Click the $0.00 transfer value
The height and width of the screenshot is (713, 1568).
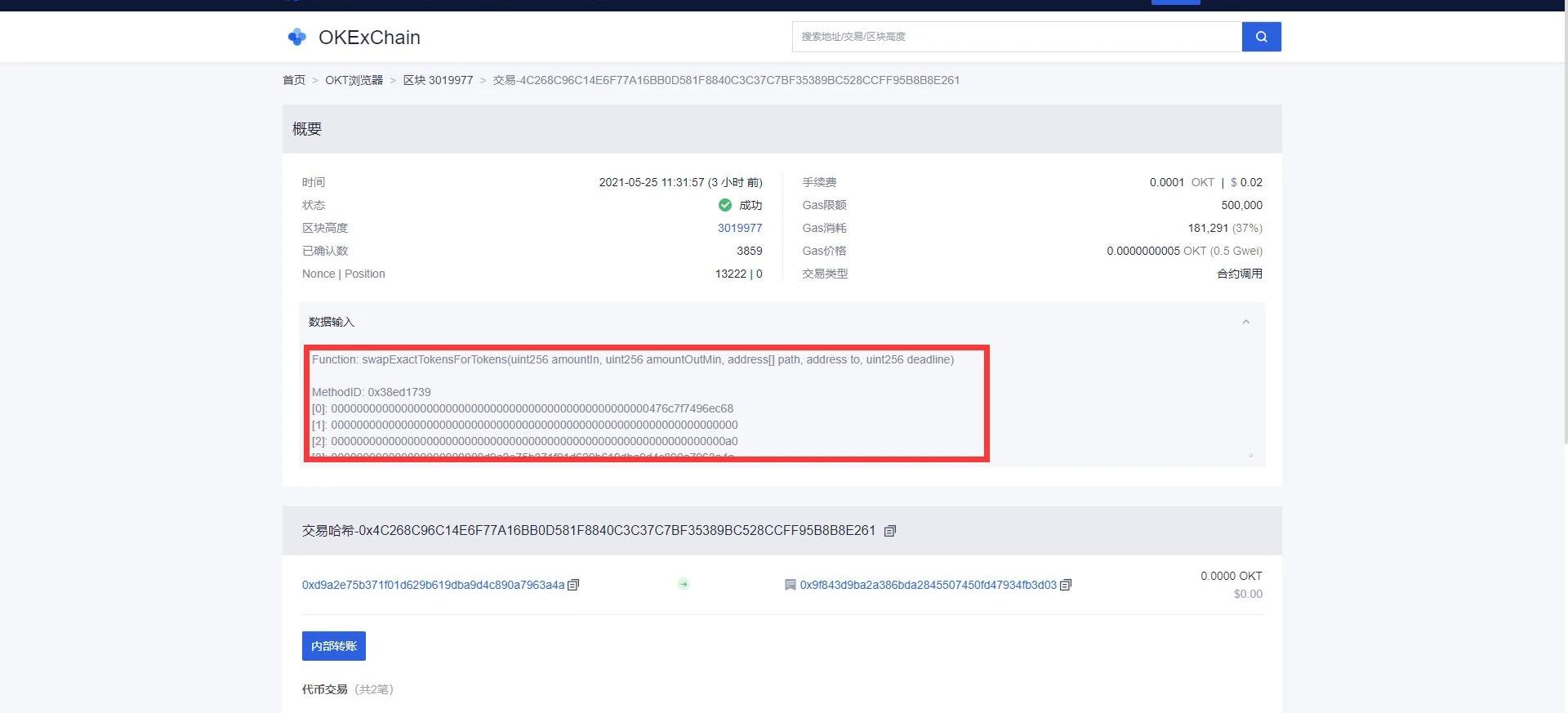click(1248, 594)
